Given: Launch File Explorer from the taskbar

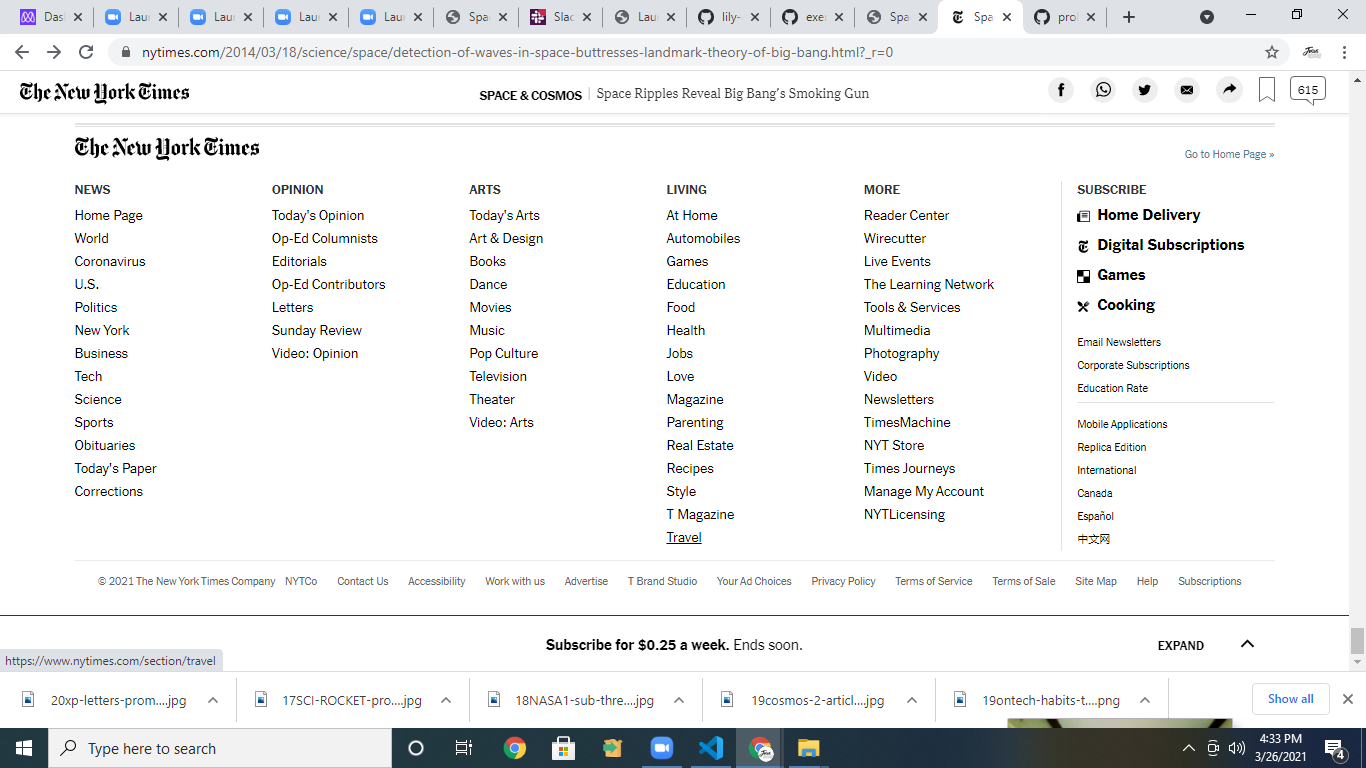Looking at the screenshot, I should coord(807,747).
